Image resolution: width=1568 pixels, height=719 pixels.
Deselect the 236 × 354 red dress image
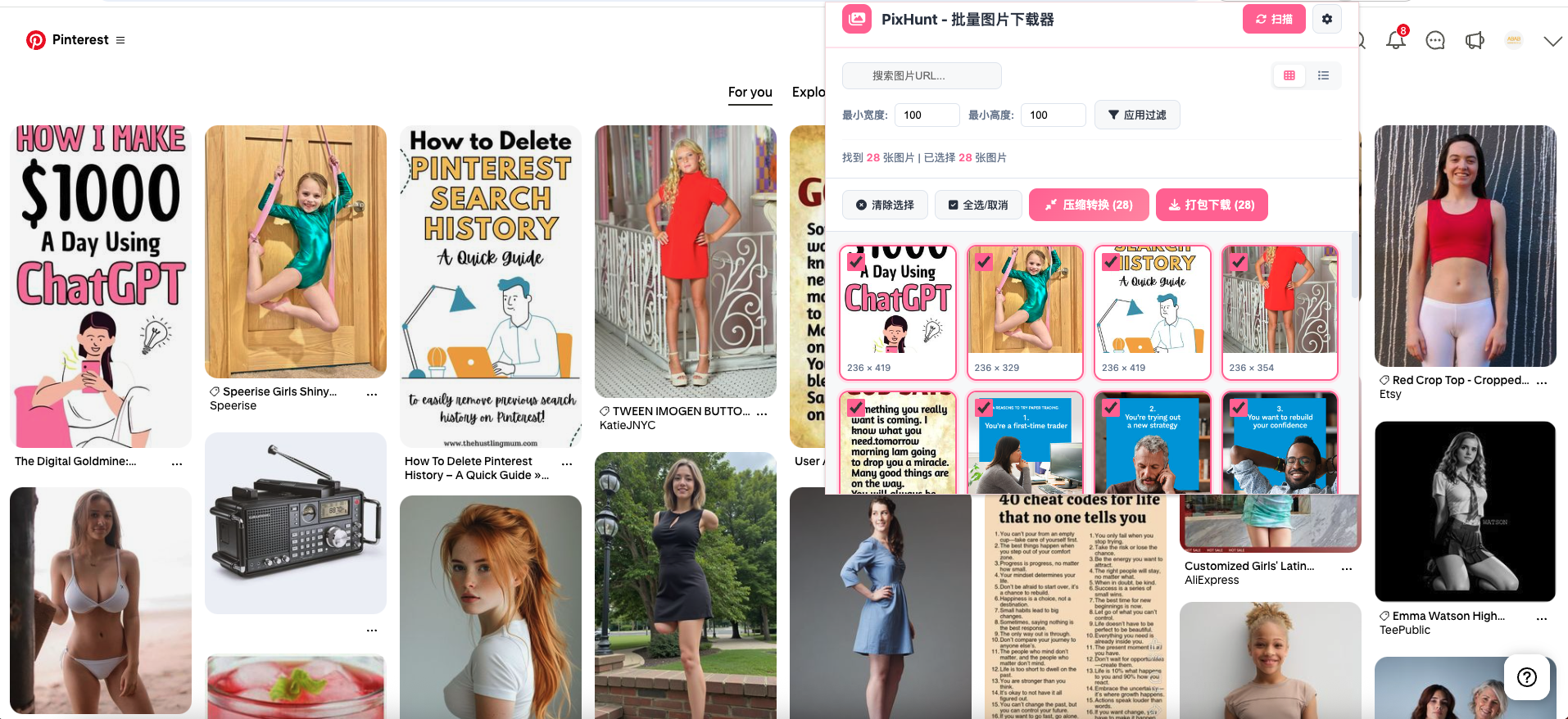pos(1238,262)
